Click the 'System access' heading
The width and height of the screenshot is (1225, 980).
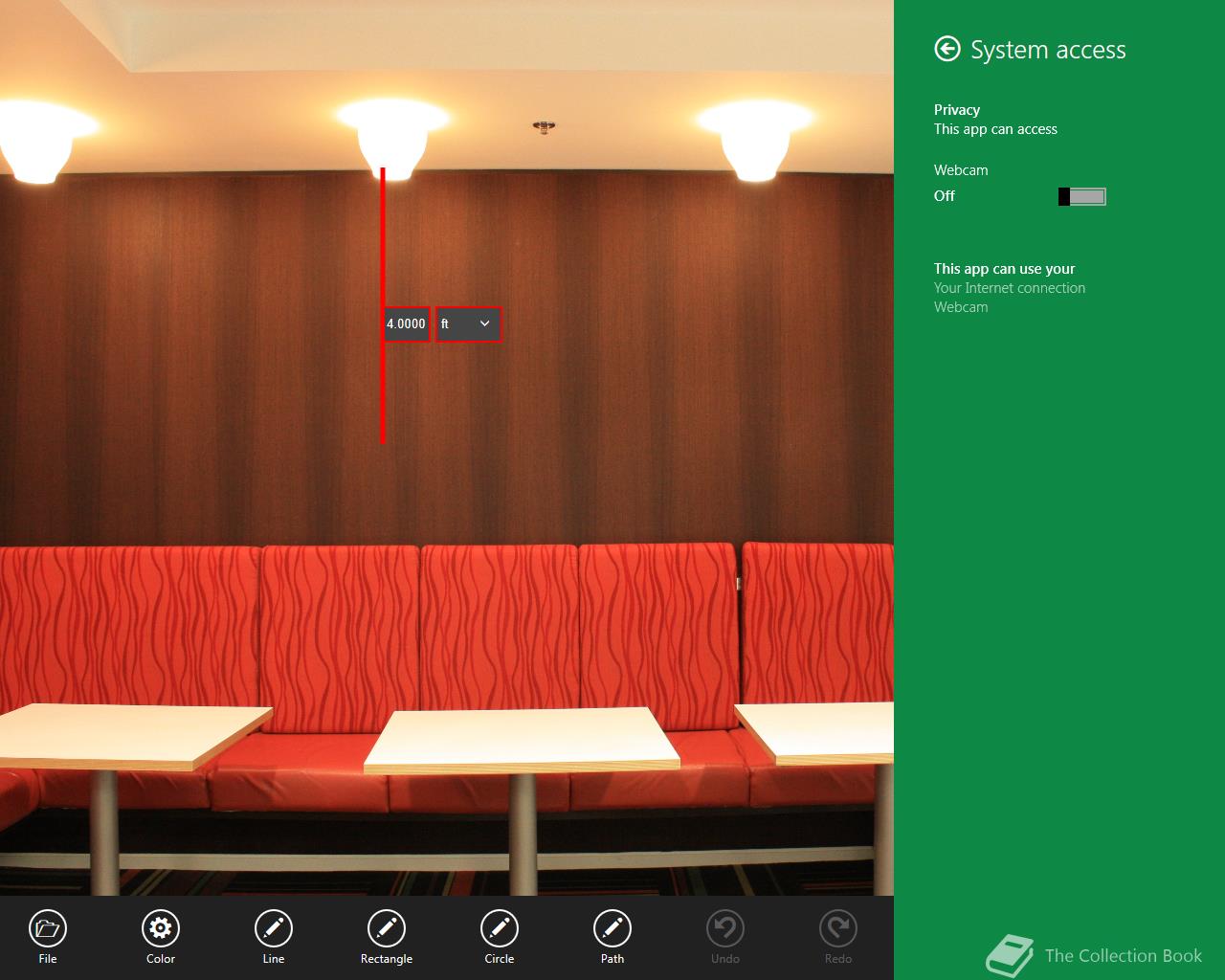click(x=1048, y=50)
